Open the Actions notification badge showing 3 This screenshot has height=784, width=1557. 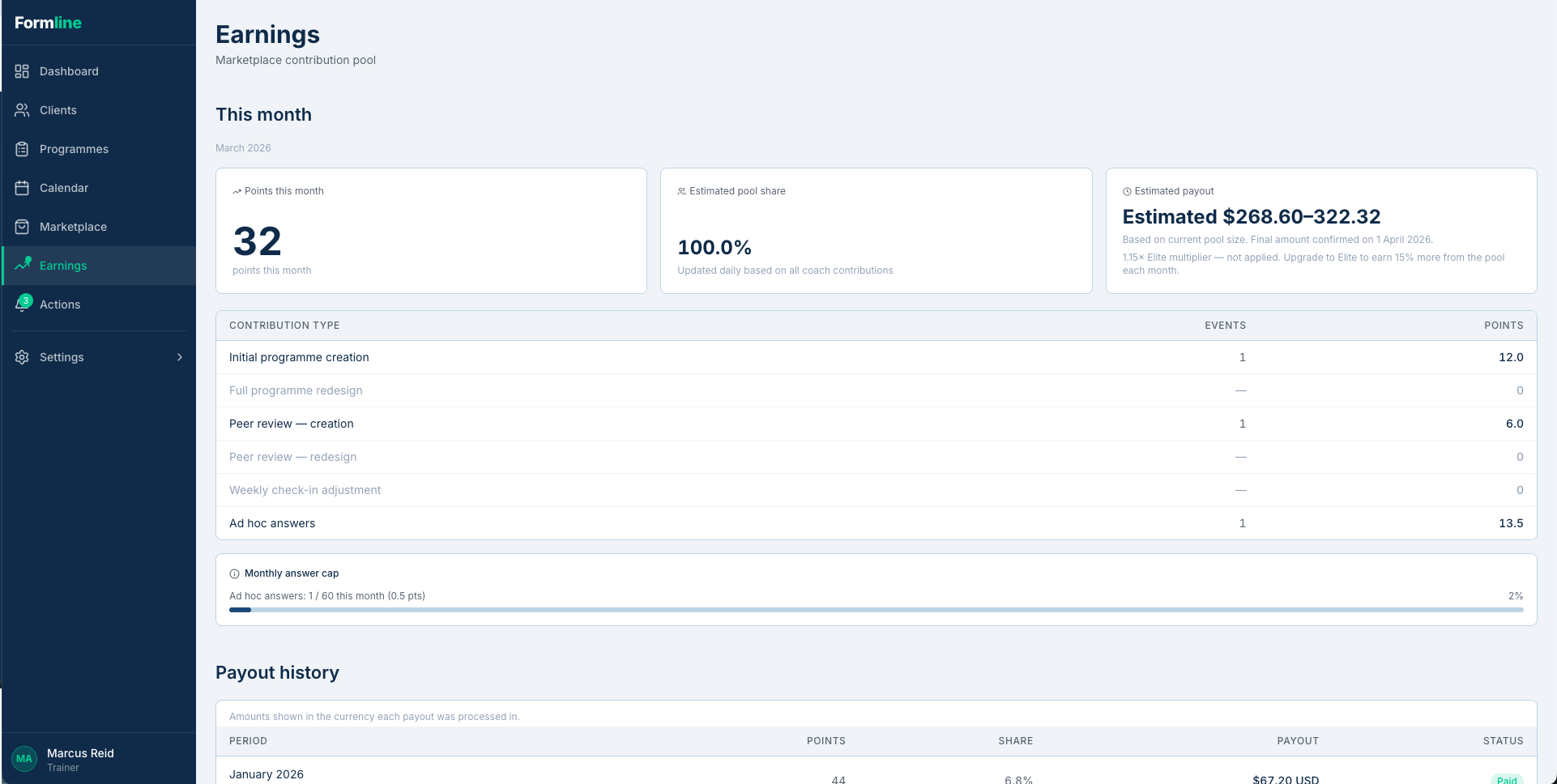pyautogui.click(x=25, y=300)
